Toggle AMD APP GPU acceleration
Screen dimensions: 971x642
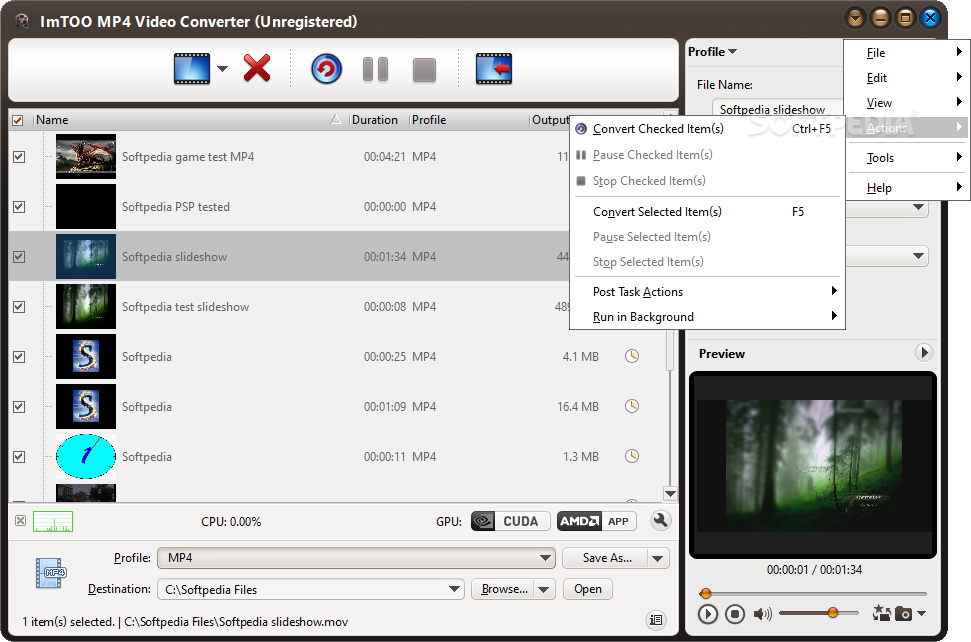tap(596, 521)
